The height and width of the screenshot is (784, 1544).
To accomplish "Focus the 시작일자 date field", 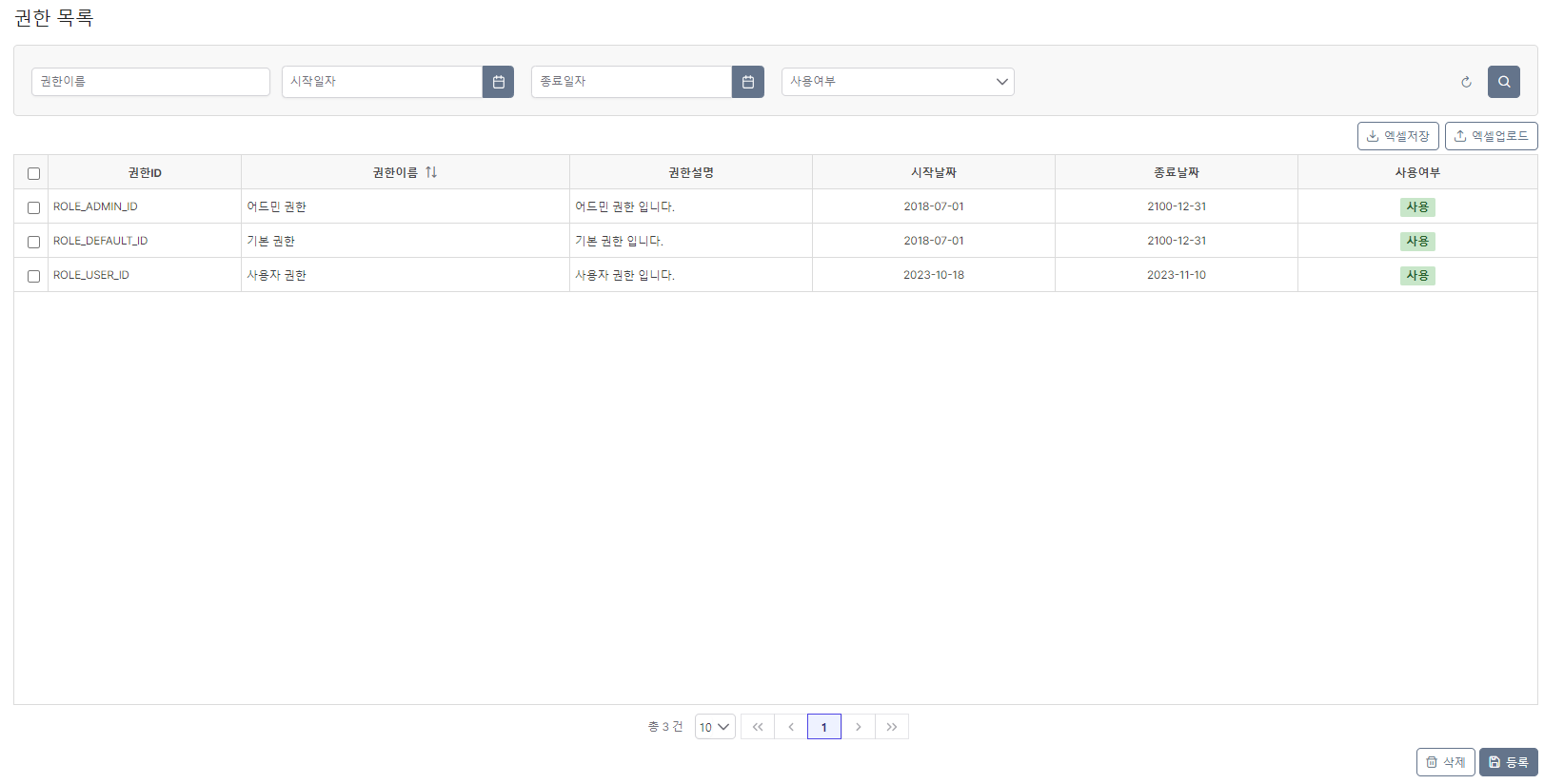I will click(382, 82).
